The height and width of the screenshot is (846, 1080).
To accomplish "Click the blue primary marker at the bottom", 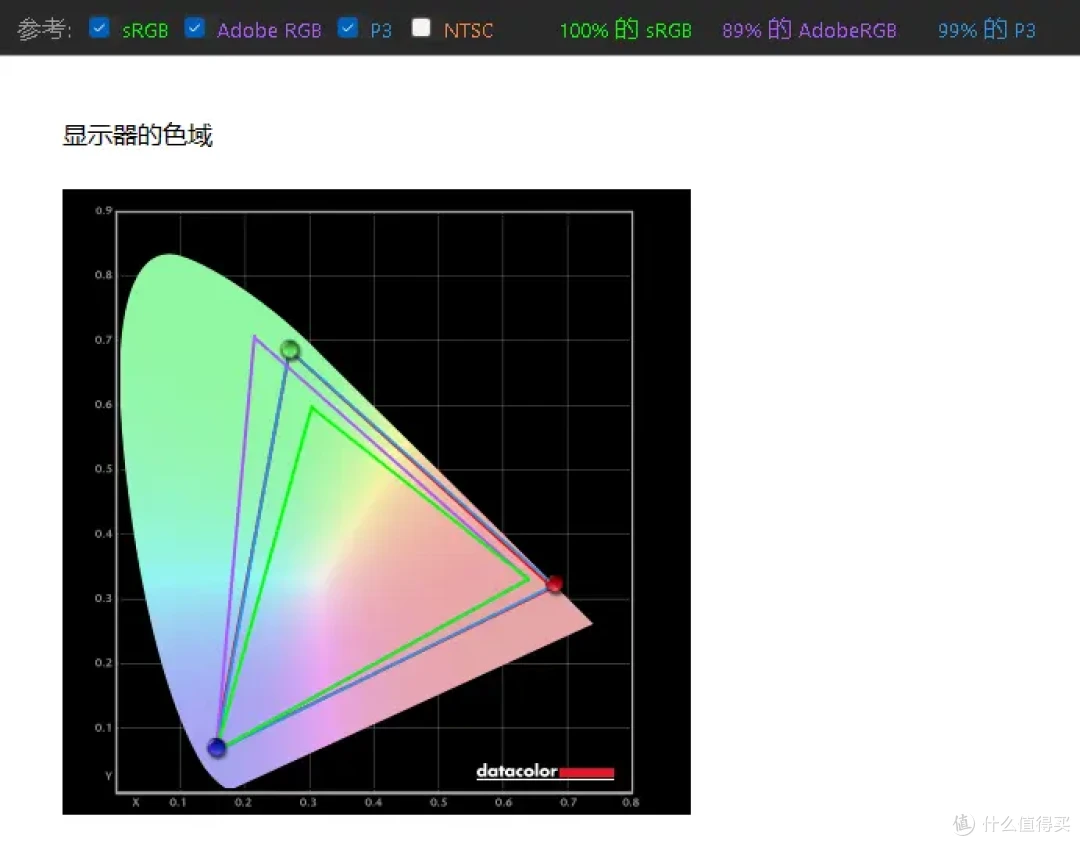I will (x=217, y=747).
